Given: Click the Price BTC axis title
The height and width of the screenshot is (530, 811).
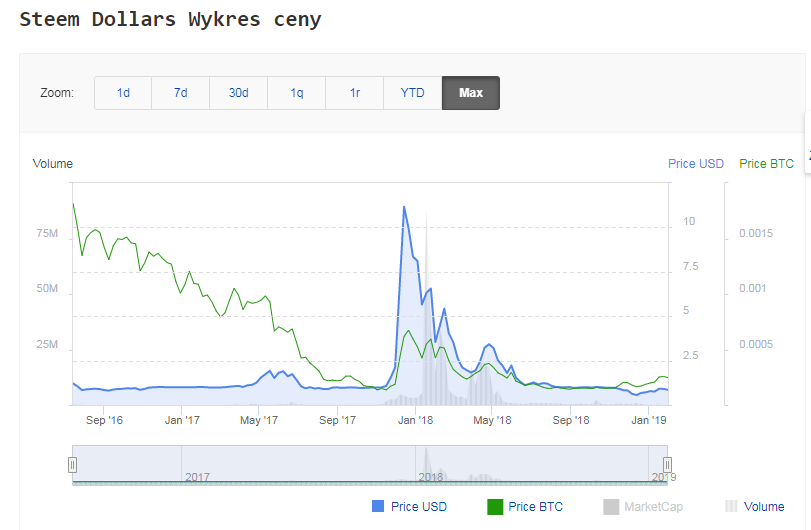Looking at the screenshot, I should (x=766, y=164).
